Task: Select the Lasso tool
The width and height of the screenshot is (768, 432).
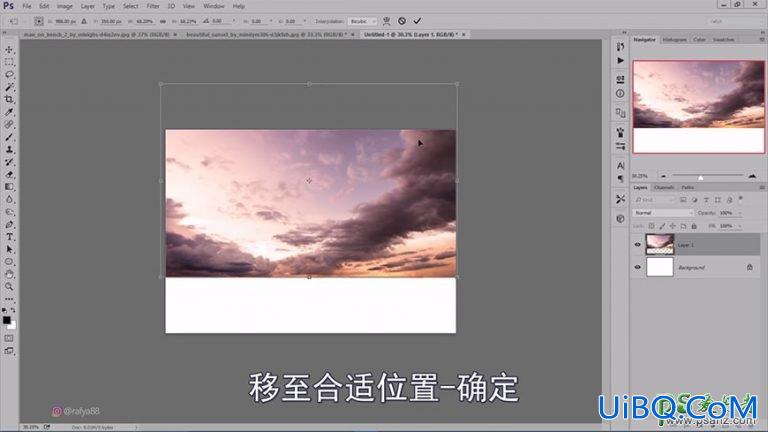Action: click(9, 74)
